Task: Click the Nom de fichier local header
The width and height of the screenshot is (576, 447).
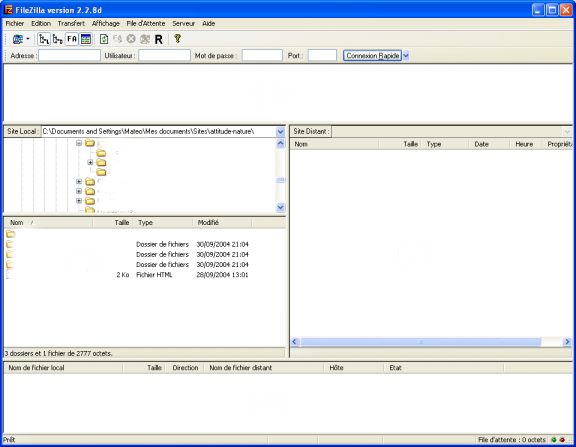Action: coord(64,368)
